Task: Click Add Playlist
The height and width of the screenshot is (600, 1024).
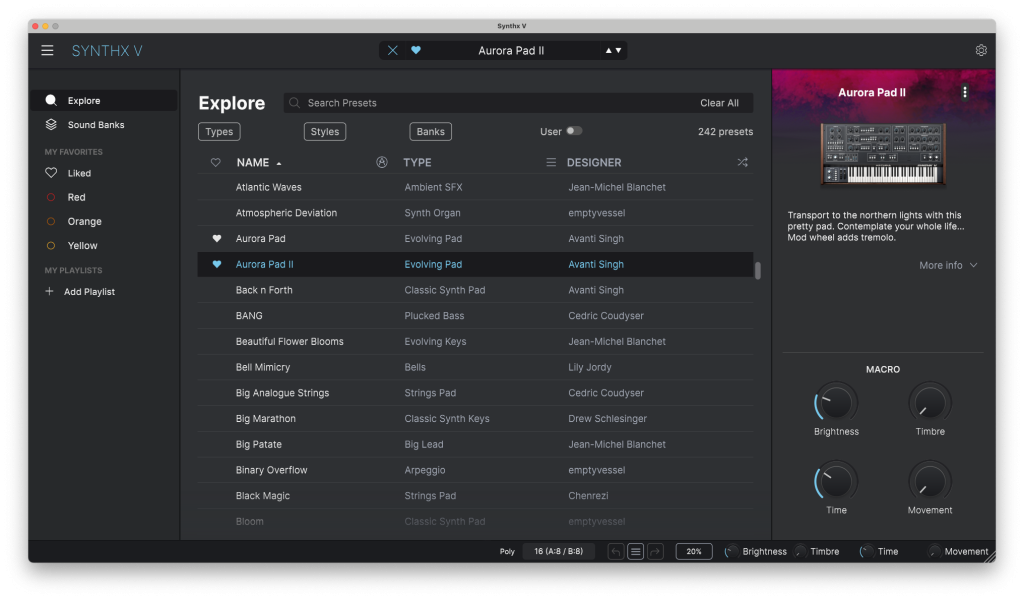Action: pyautogui.click(x=89, y=292)
